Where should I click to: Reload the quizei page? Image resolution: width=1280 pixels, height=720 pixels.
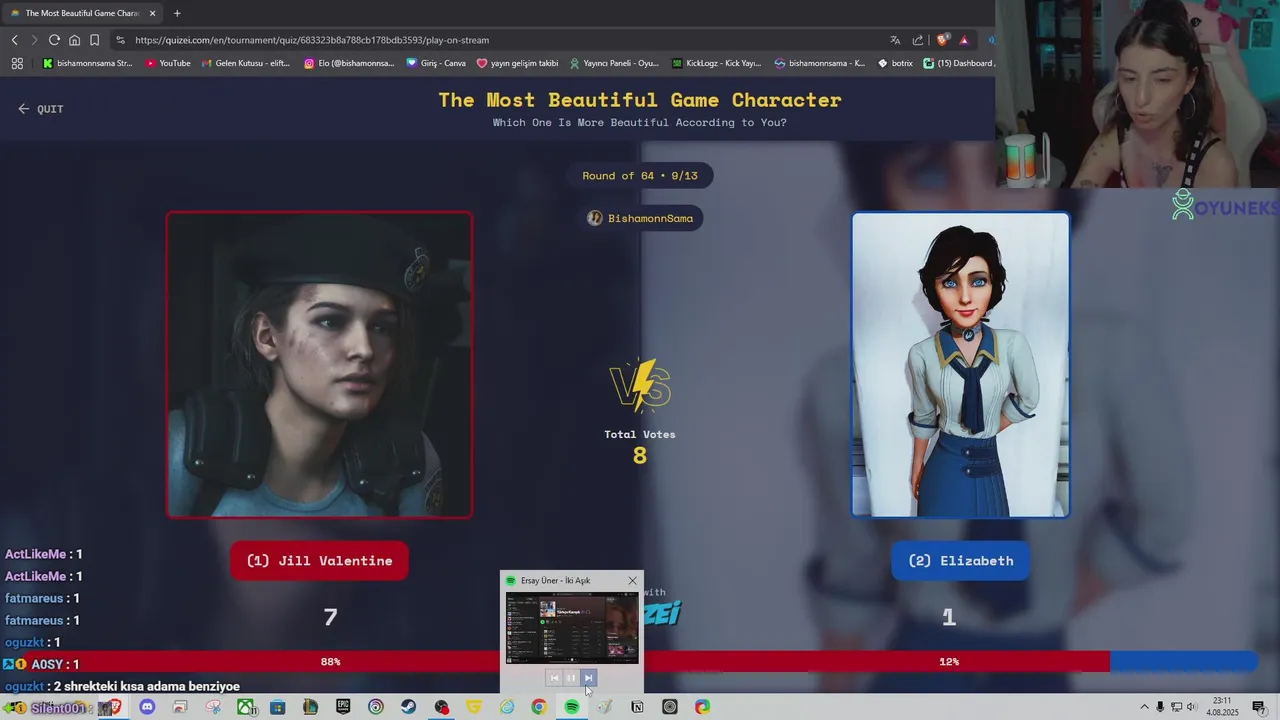click(54, 40)
